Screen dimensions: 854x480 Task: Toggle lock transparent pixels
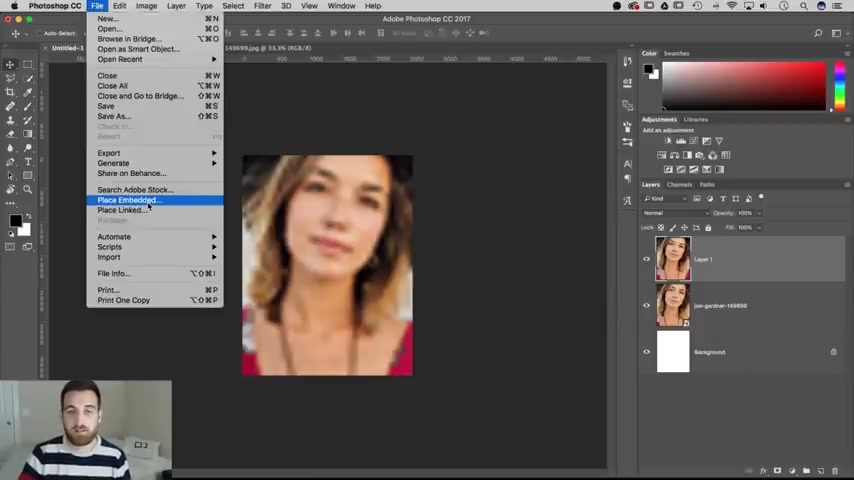[x=661, y=228]
